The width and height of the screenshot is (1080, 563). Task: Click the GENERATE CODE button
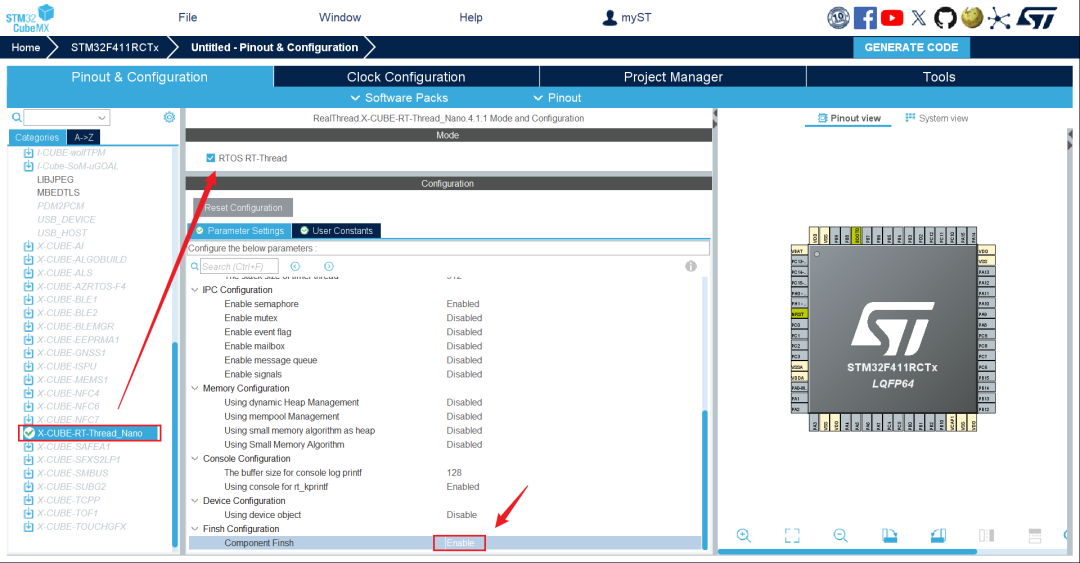911,47
